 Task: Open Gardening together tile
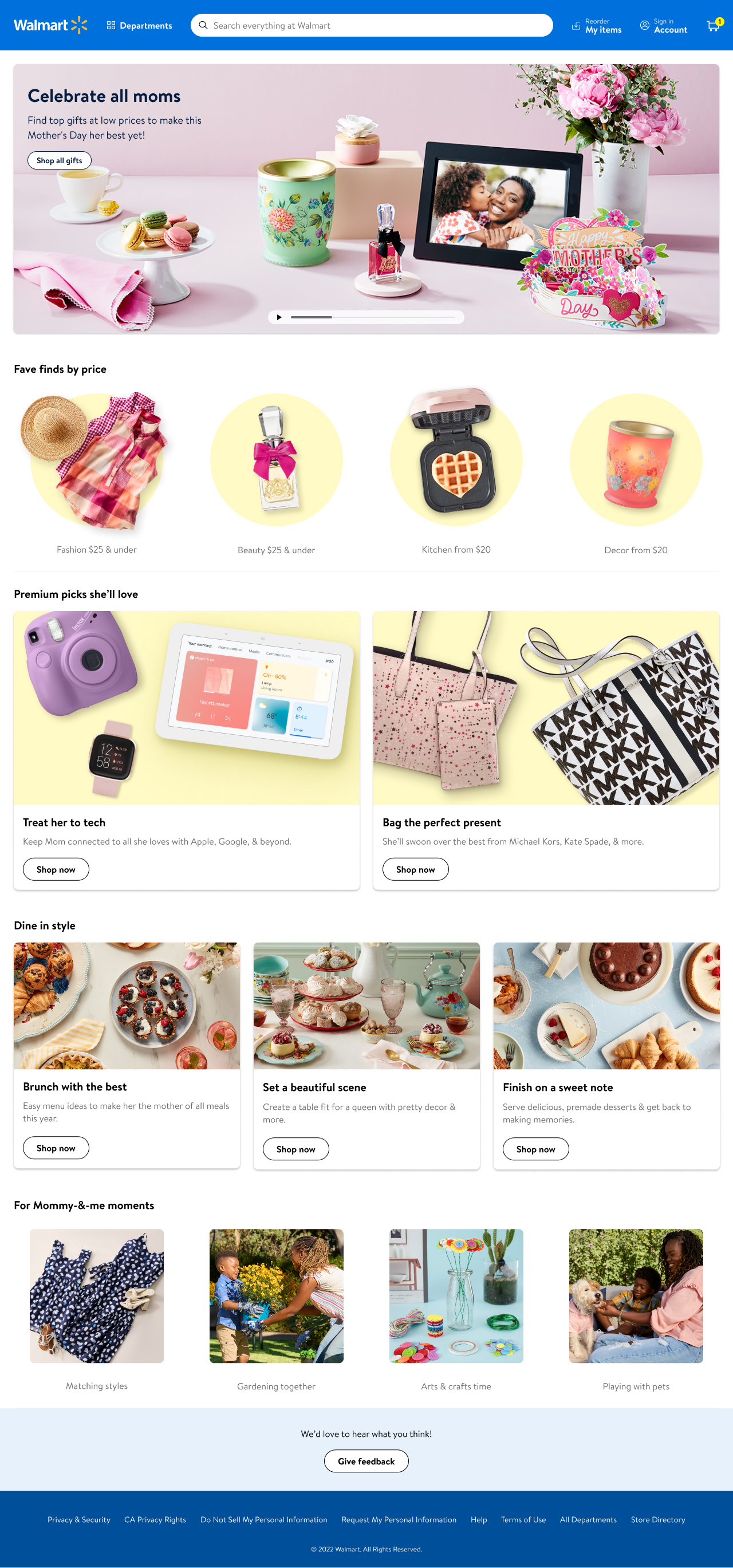pyautogui.click(x=277, y=1295)
